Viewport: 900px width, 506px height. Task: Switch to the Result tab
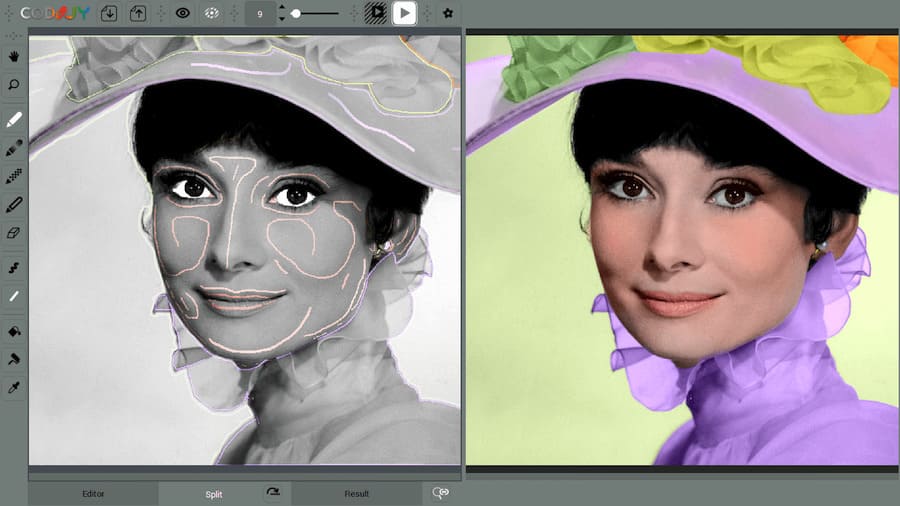point(356,493)
